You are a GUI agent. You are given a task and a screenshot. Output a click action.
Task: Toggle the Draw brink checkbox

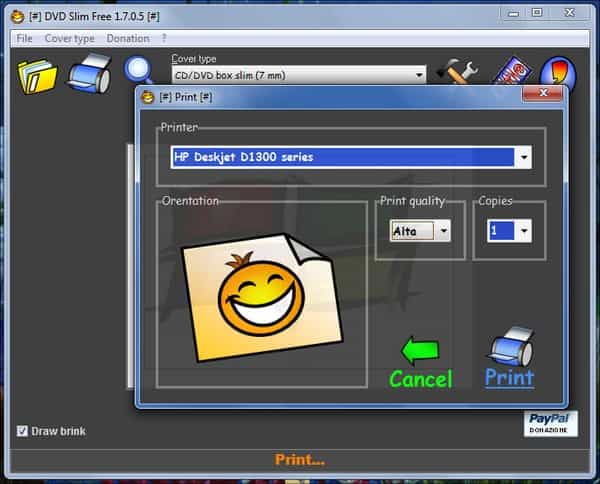[22, 431]
